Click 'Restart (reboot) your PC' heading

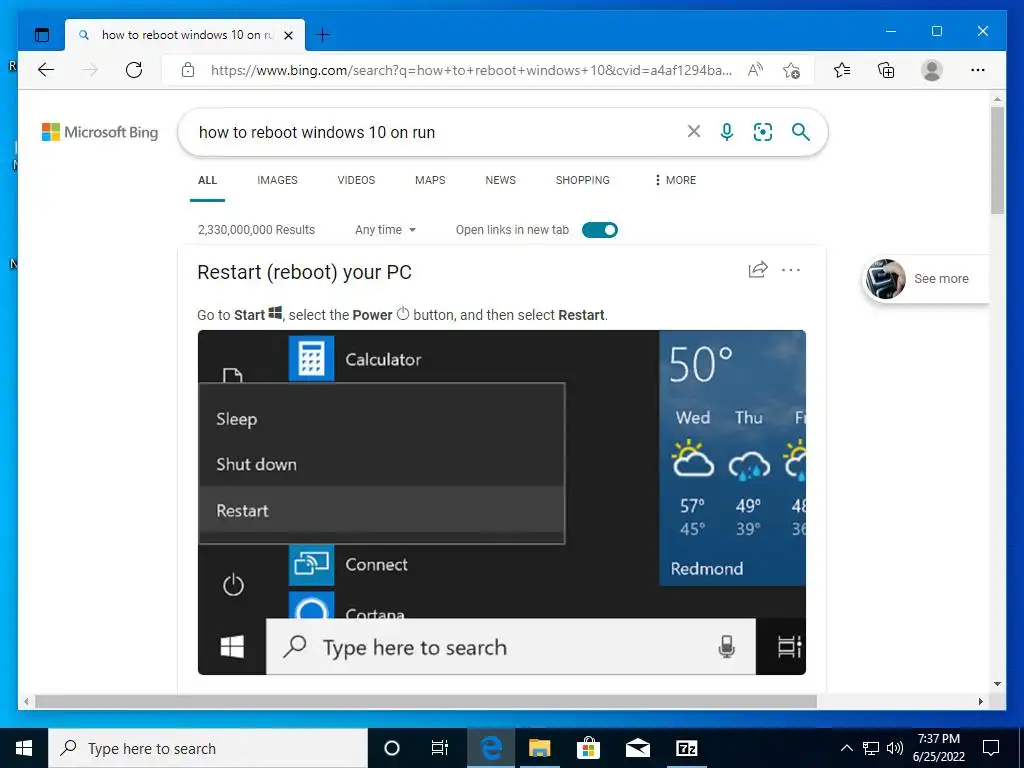click(x=304, y=272)
